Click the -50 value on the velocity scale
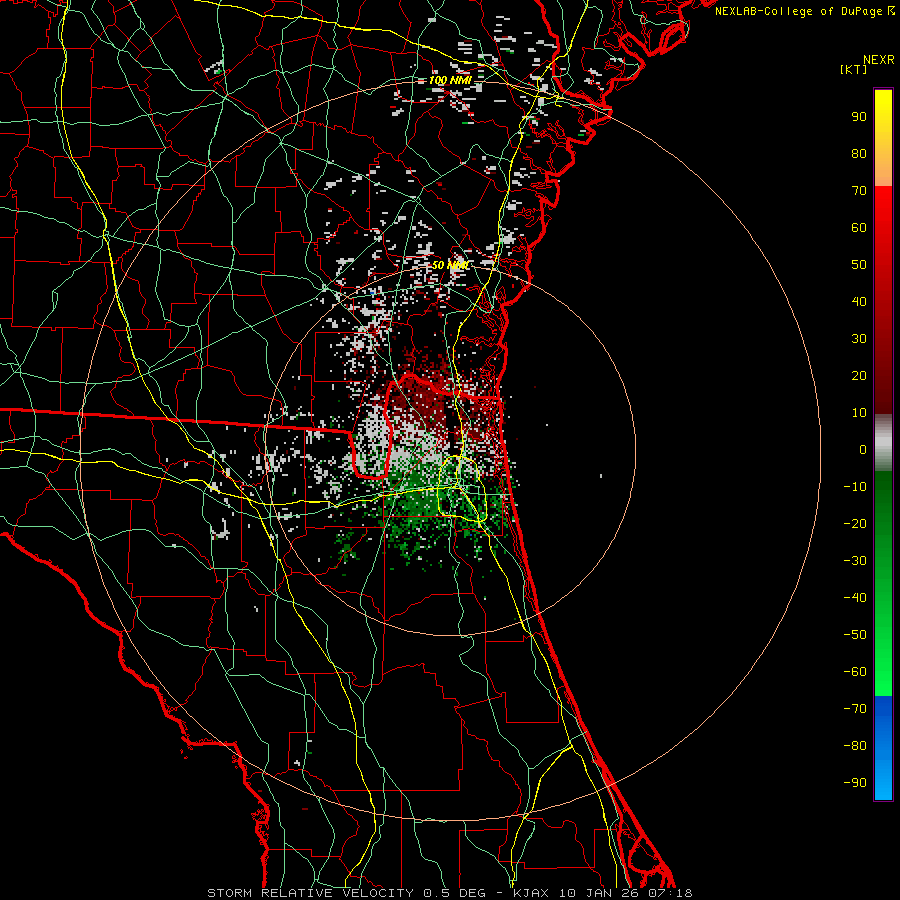Viewport: 900px width, 900px height. pos(855,635)
